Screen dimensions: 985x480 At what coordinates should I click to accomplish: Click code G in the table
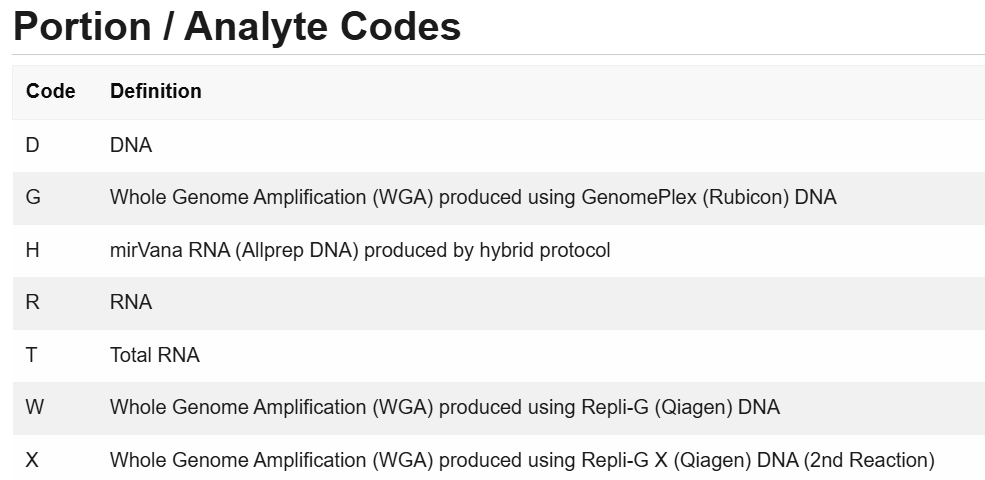33,197
